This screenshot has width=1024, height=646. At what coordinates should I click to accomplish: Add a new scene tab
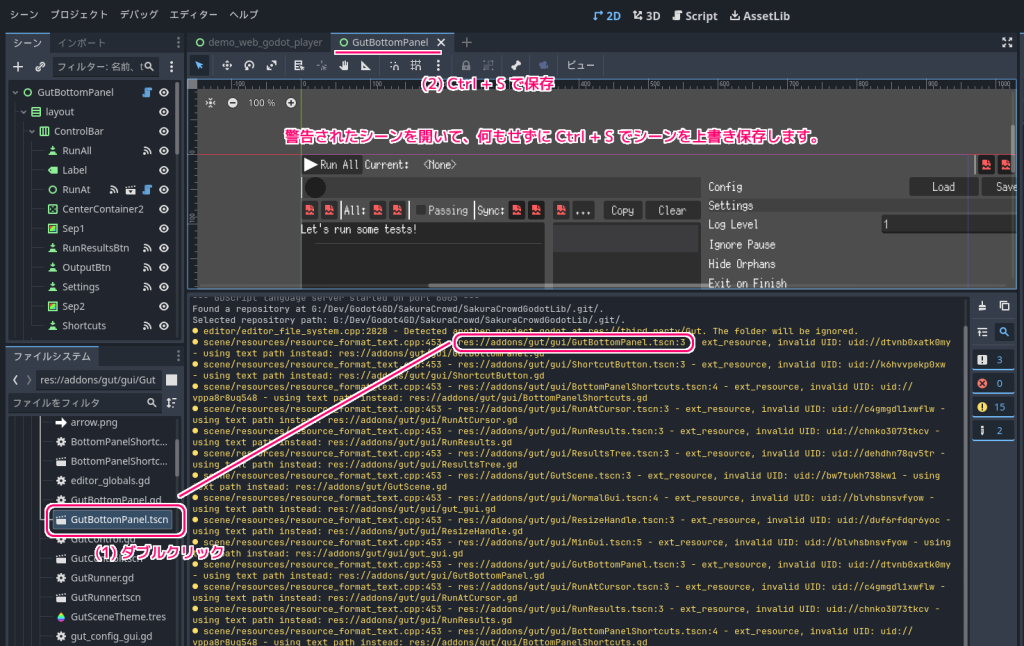click(x=466, y=42)
